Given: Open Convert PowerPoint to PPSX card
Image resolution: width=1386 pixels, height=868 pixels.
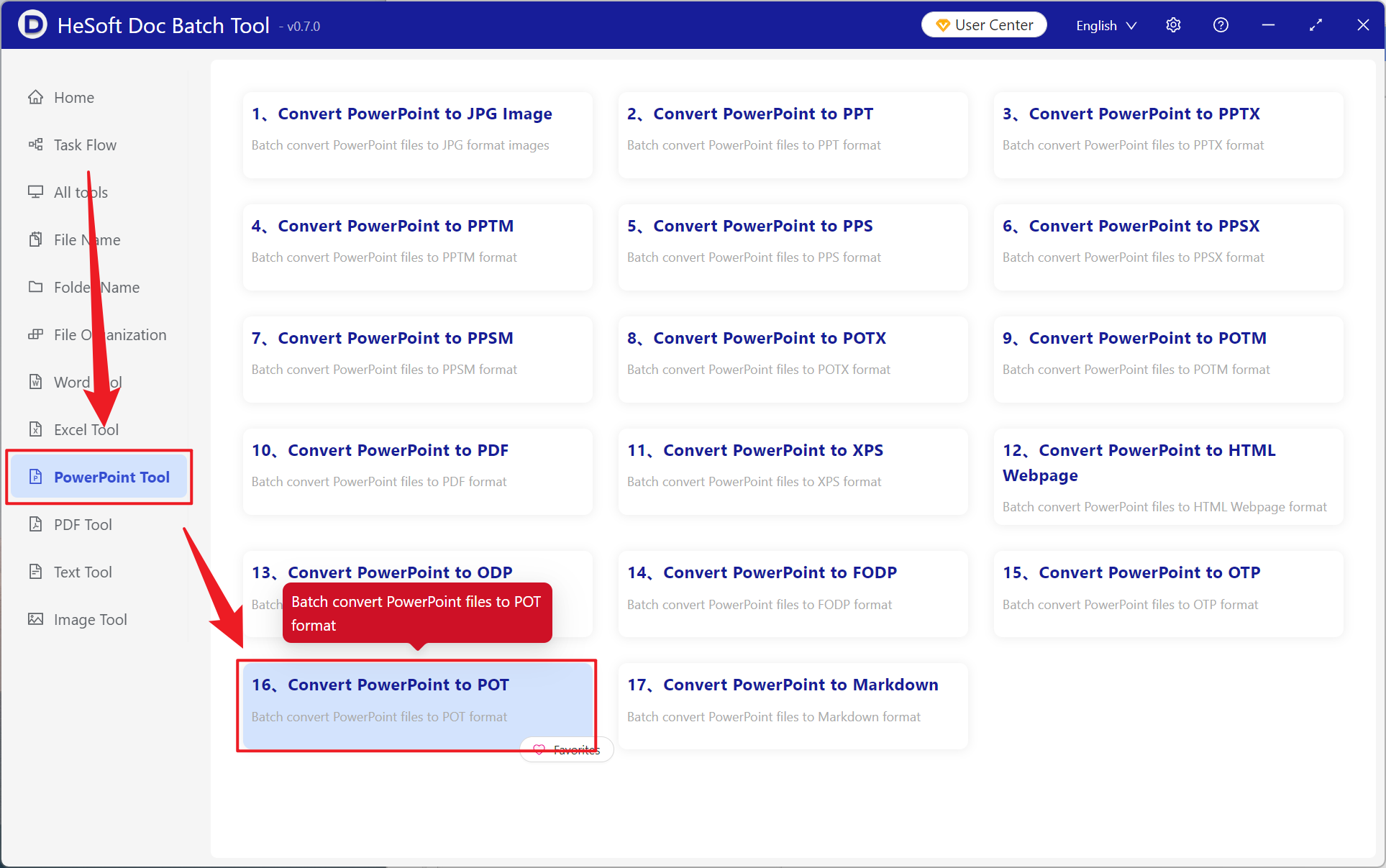Looking at the screenshot, I should pyautogui.click(x=1168, y=247).
